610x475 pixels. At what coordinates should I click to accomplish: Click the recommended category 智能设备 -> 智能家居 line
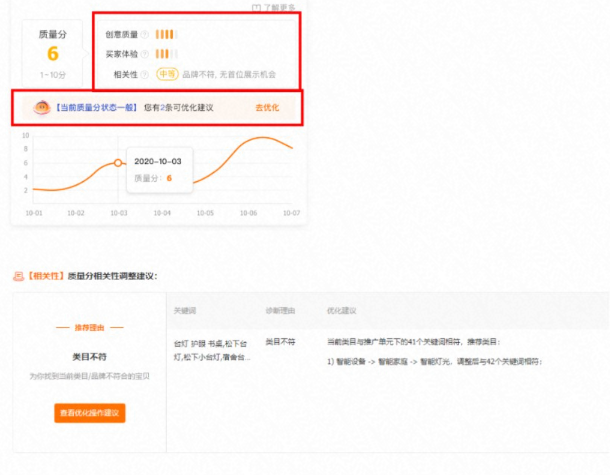(434, 362)
